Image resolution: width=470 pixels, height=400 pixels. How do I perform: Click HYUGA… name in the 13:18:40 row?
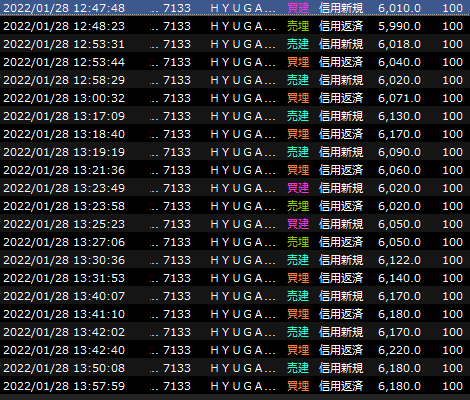(x=243, y=134)
